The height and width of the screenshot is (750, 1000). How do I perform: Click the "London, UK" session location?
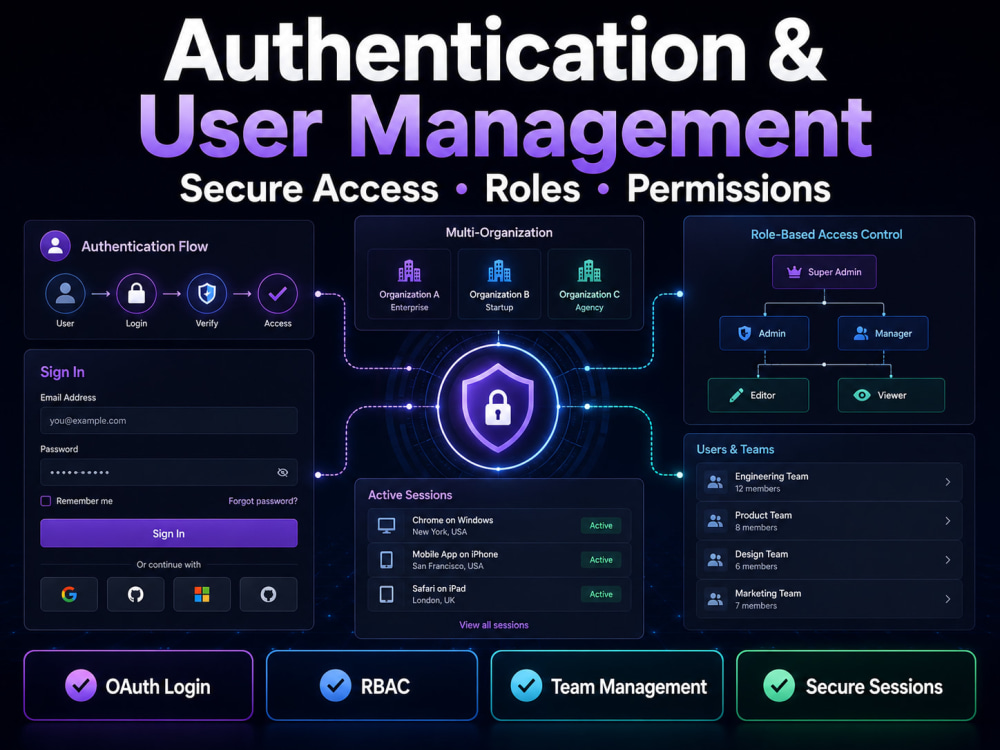[x=434, y=601]
